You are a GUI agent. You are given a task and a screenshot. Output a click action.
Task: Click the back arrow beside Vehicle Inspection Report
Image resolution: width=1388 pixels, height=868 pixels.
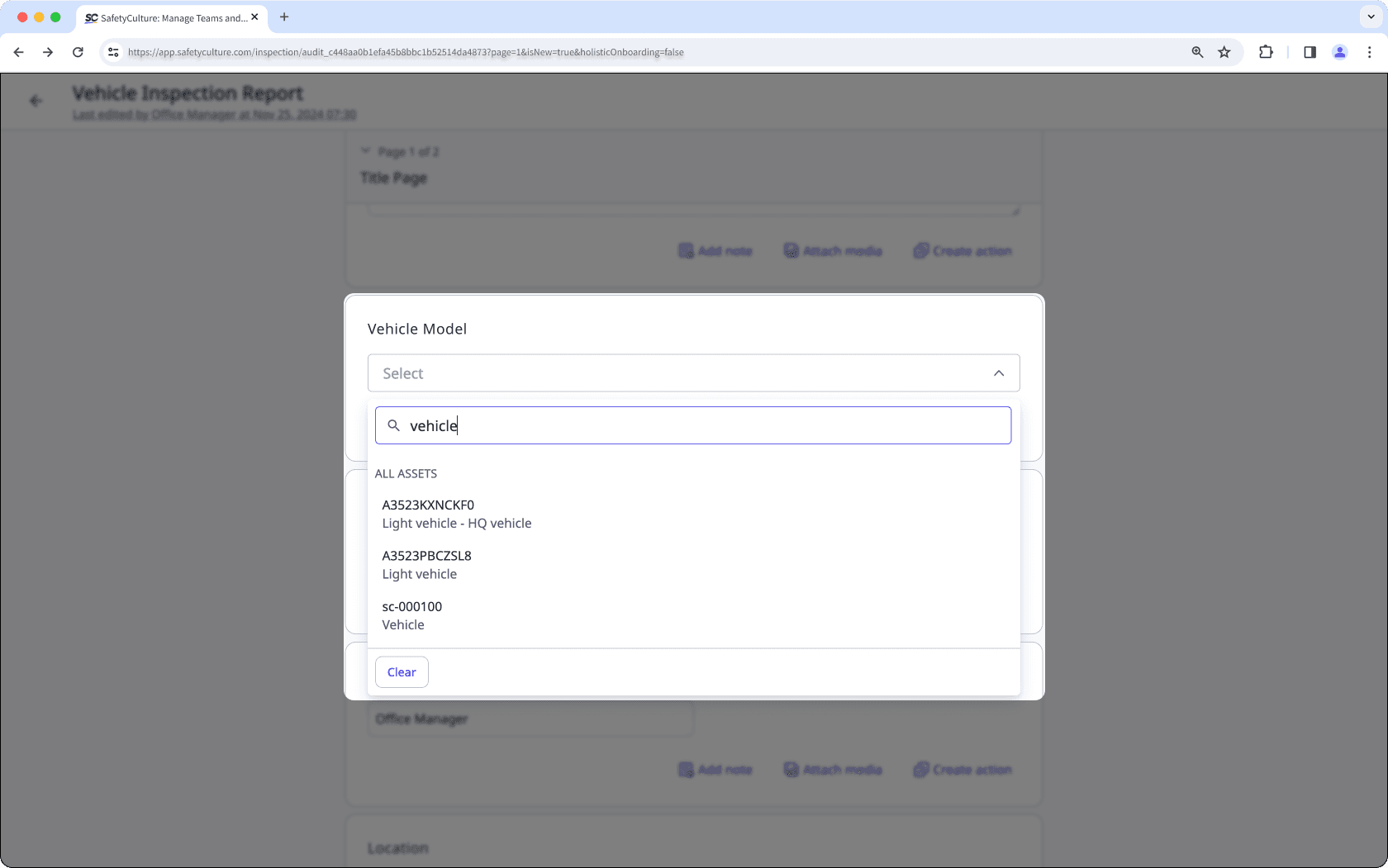[x=36, y=100]
